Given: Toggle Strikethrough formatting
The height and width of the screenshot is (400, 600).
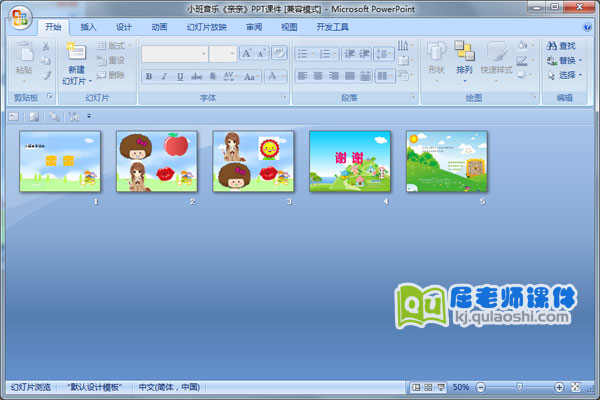Looking at the screenshot, I should (x=196, y=77).
